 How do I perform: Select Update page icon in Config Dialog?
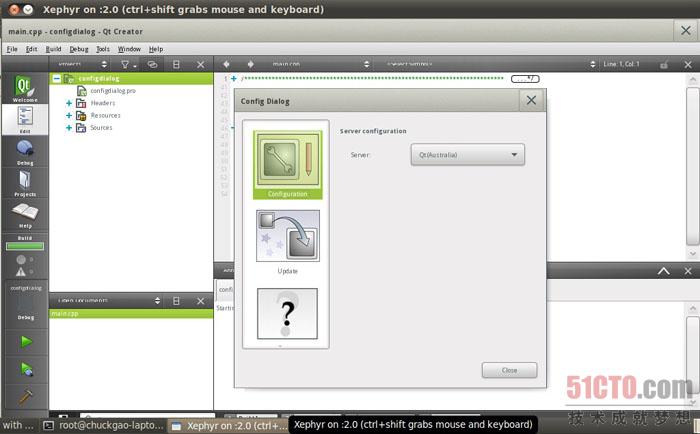pyautogui.click(x=288, y=242)
